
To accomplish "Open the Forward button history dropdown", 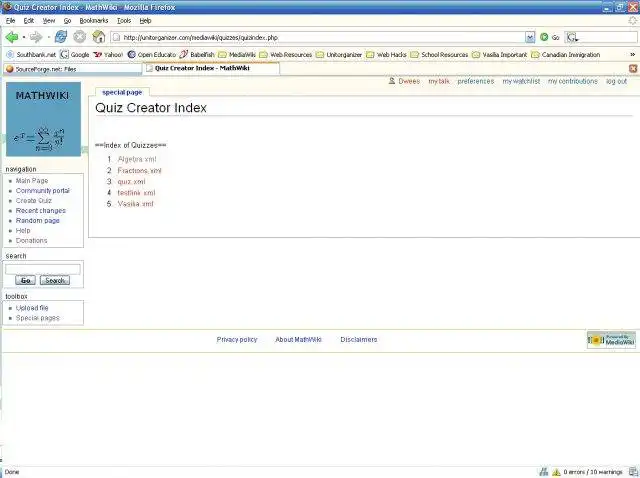I will 48,37.
